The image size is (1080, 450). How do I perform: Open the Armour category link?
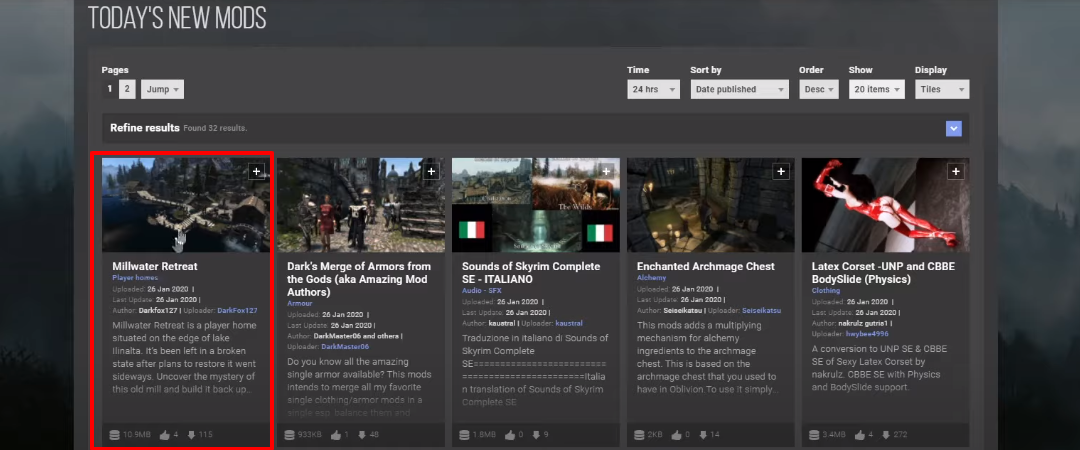[x=300, y=303]
